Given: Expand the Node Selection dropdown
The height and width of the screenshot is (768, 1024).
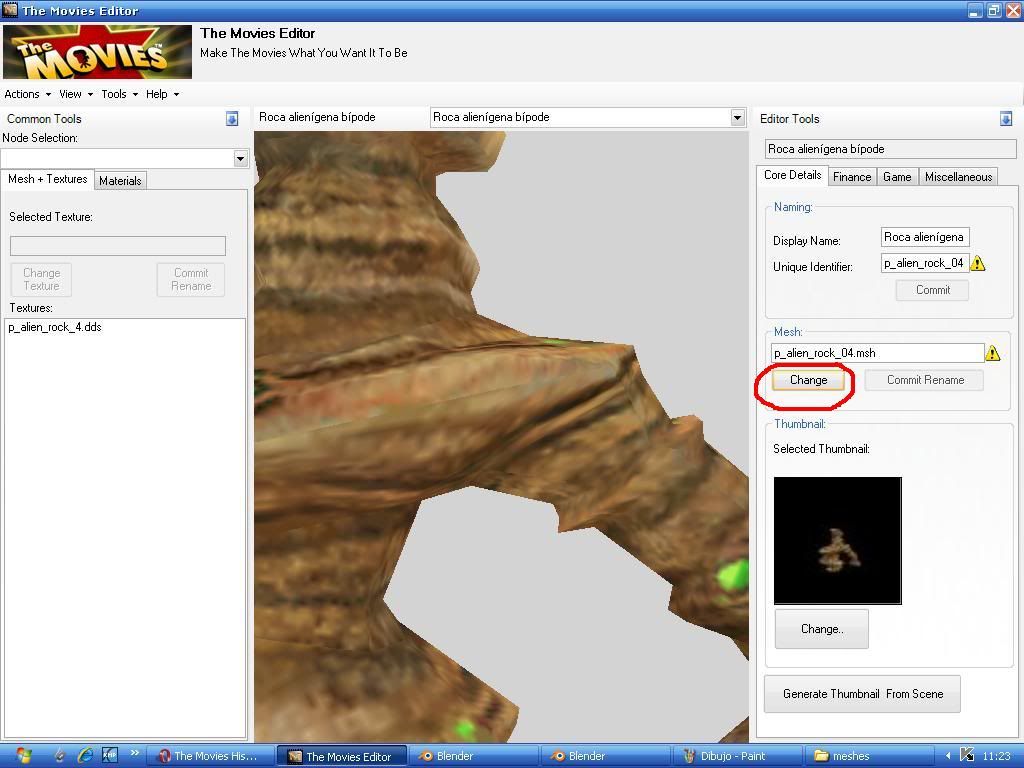Looking at the screenshot, I should pyautogui.click(x=240, y=159).
